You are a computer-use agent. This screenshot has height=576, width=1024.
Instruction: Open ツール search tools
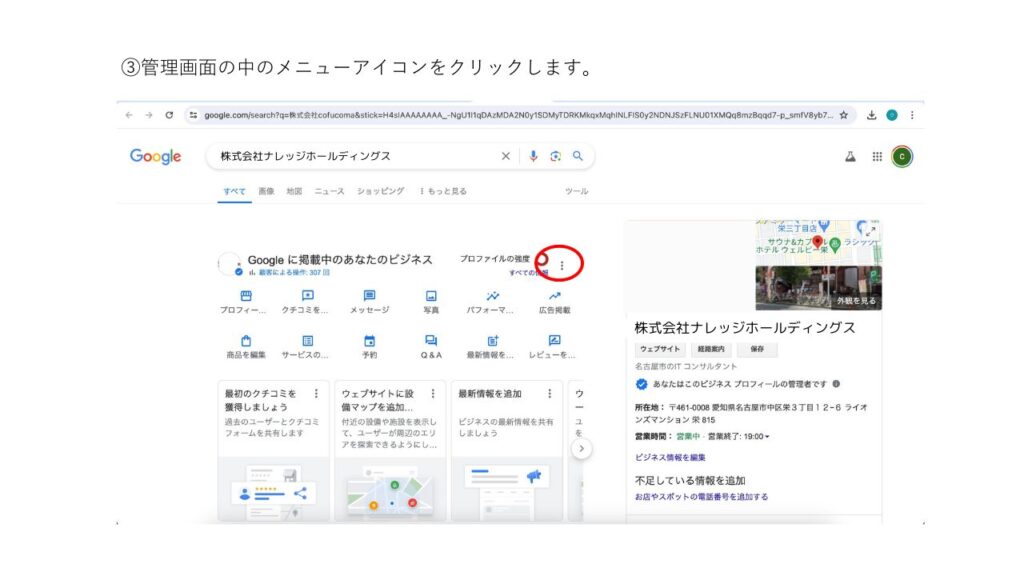(x=577, y=191)
